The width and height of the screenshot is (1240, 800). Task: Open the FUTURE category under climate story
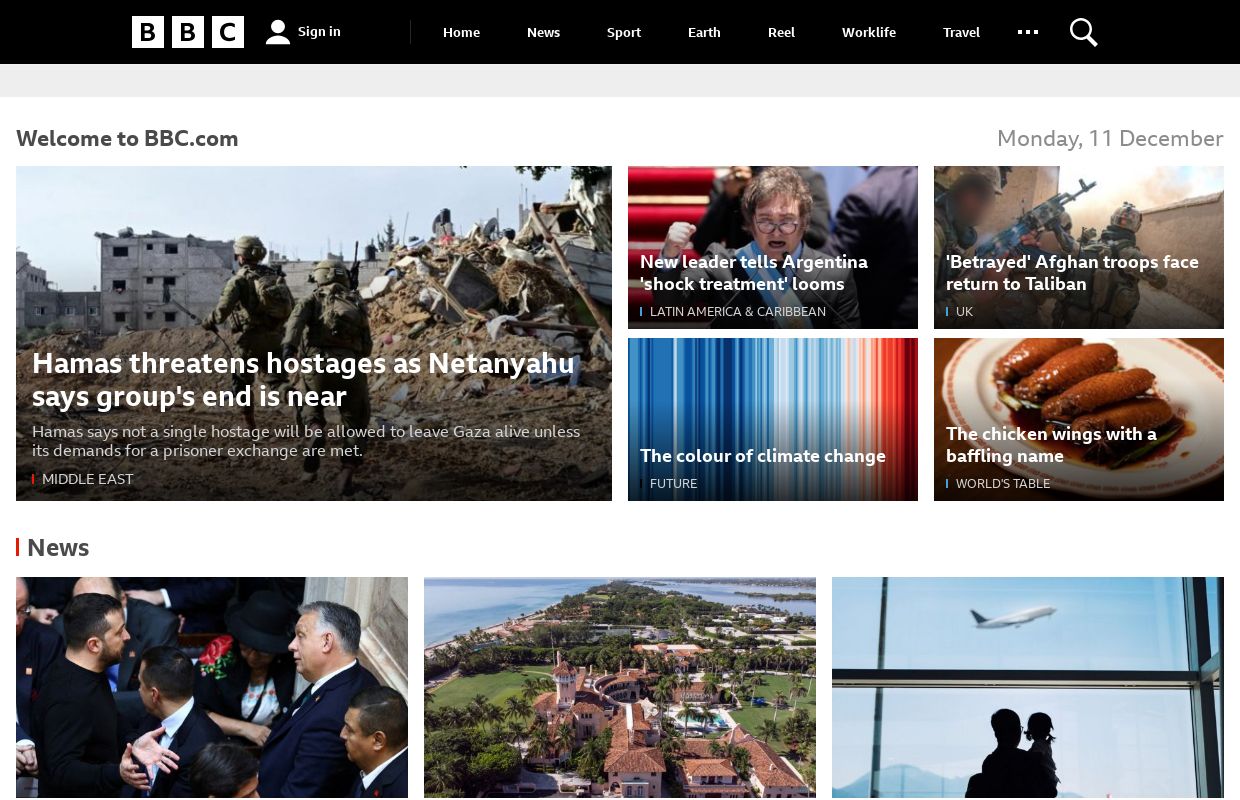pyautogui.click(x=674, y=483)
